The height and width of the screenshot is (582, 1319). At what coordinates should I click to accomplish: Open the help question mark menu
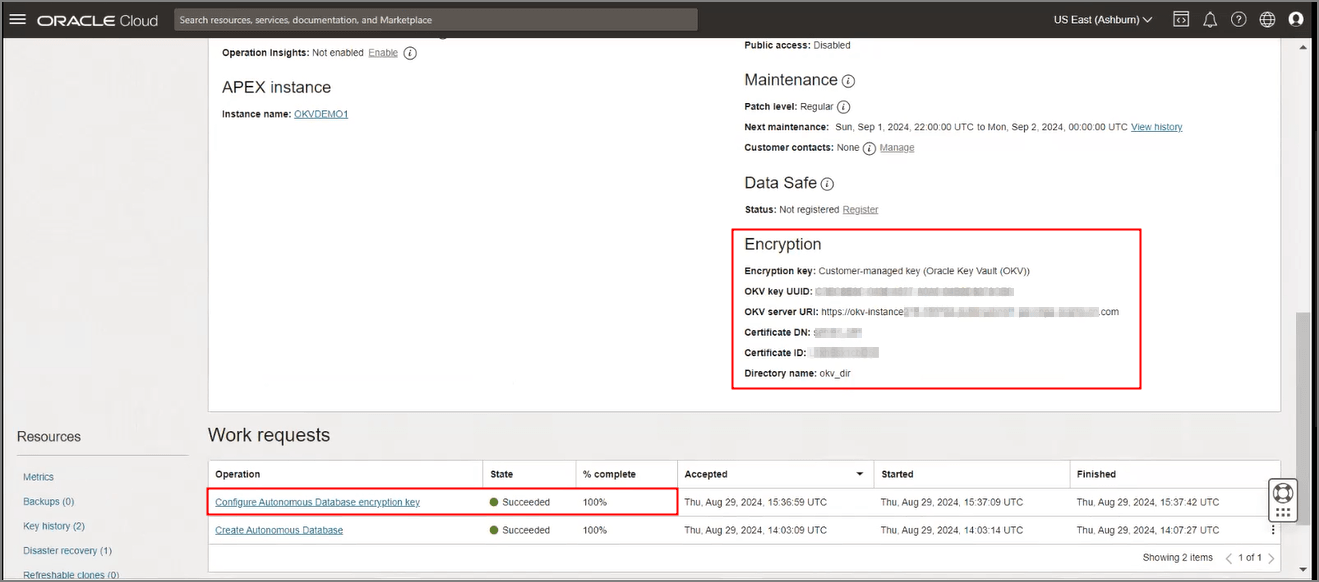click(1239, 20)
